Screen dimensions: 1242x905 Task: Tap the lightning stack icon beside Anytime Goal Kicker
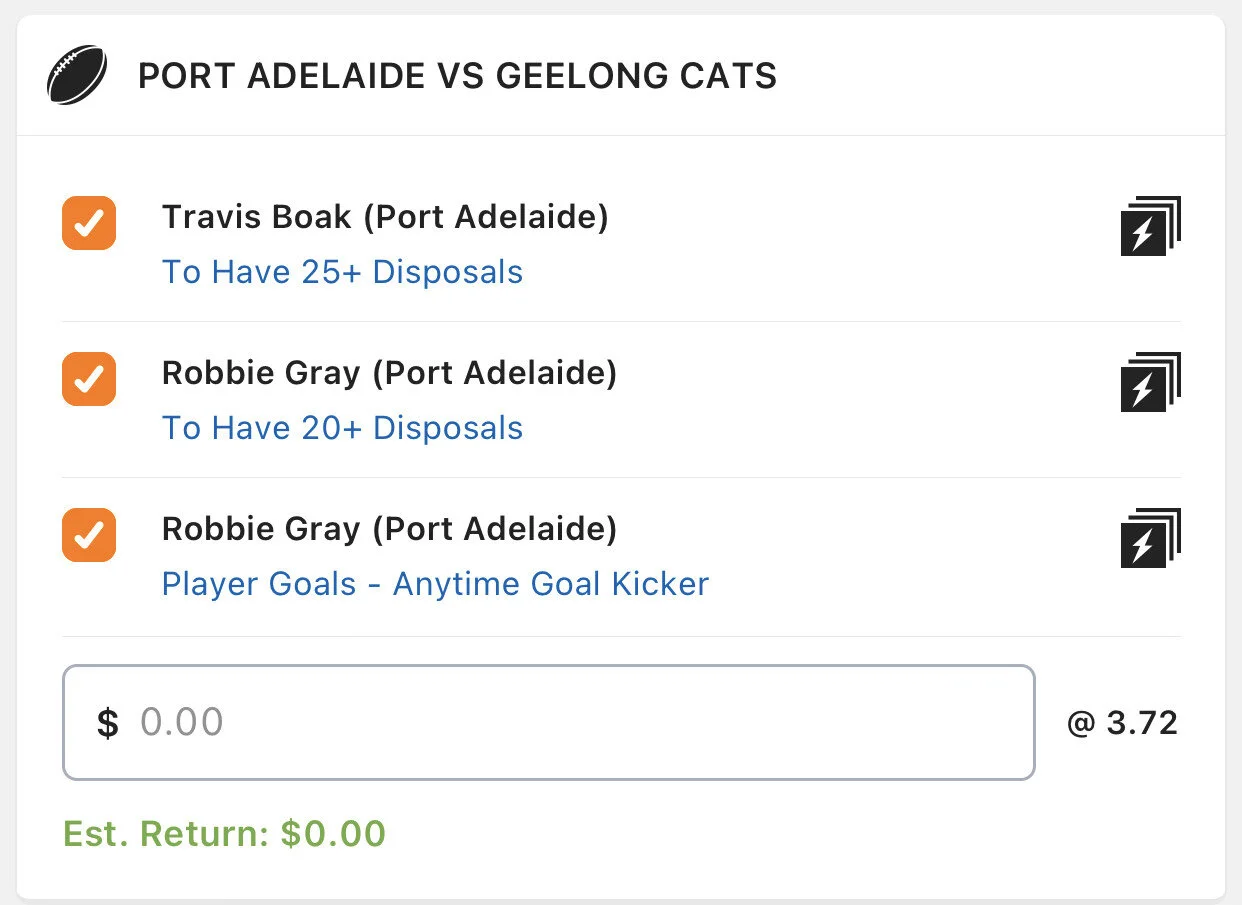point(1150,538)
